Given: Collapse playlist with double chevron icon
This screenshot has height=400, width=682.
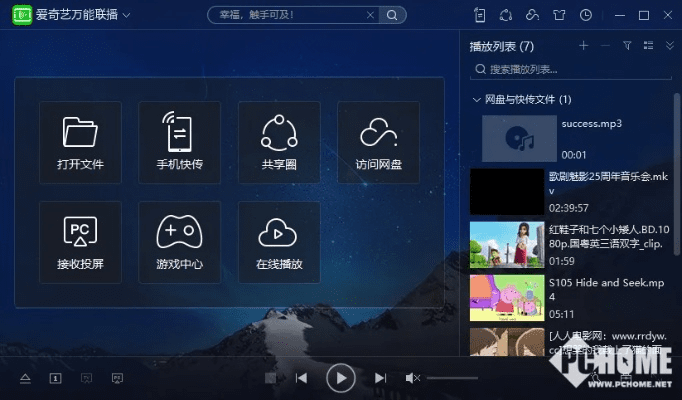Looking at the screenshot, I should [670, 45].
